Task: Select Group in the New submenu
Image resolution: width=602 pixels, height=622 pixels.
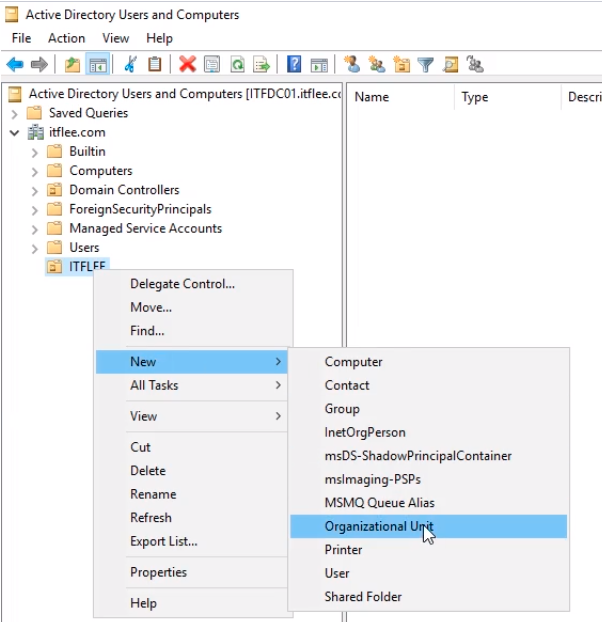Action: pyautogui.click(x=342, y=409)
